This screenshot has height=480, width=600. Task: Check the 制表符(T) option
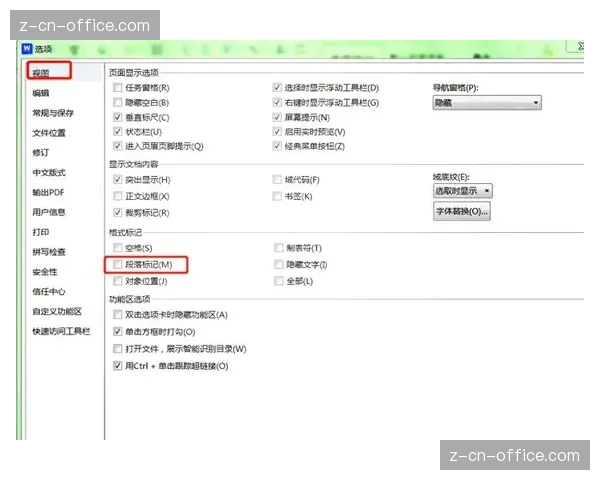coord(279,248)
